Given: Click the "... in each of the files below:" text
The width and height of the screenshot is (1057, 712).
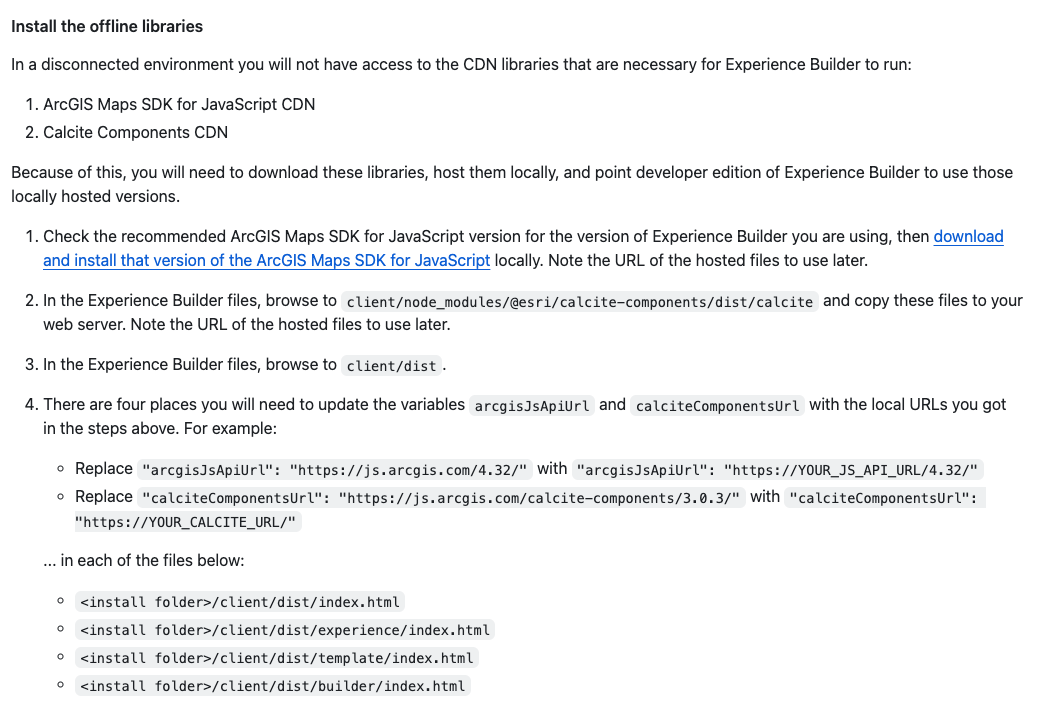Looking at the screenshot, I should tap(143, 561).
